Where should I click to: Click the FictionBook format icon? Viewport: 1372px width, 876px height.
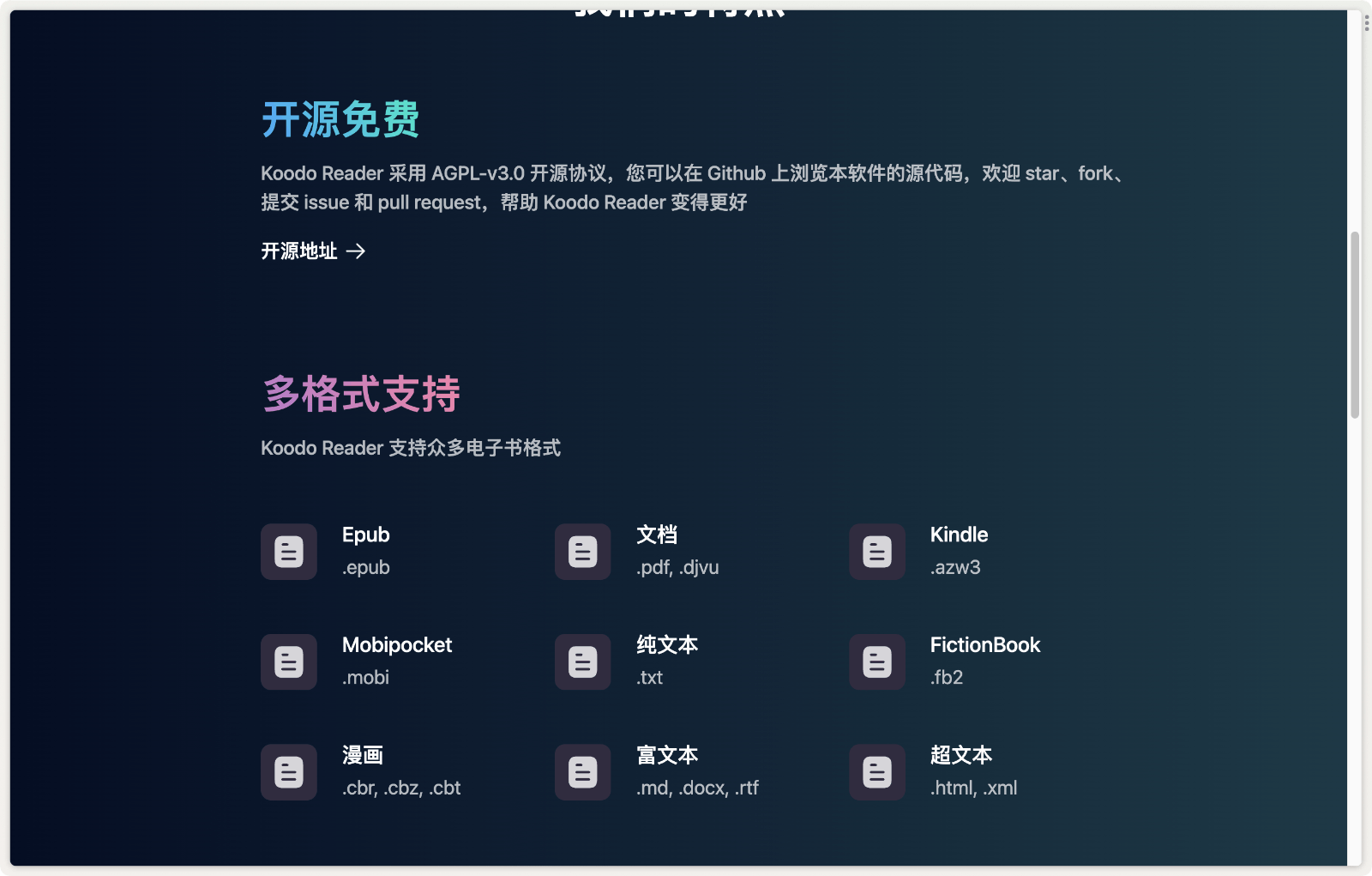point(876,662)
